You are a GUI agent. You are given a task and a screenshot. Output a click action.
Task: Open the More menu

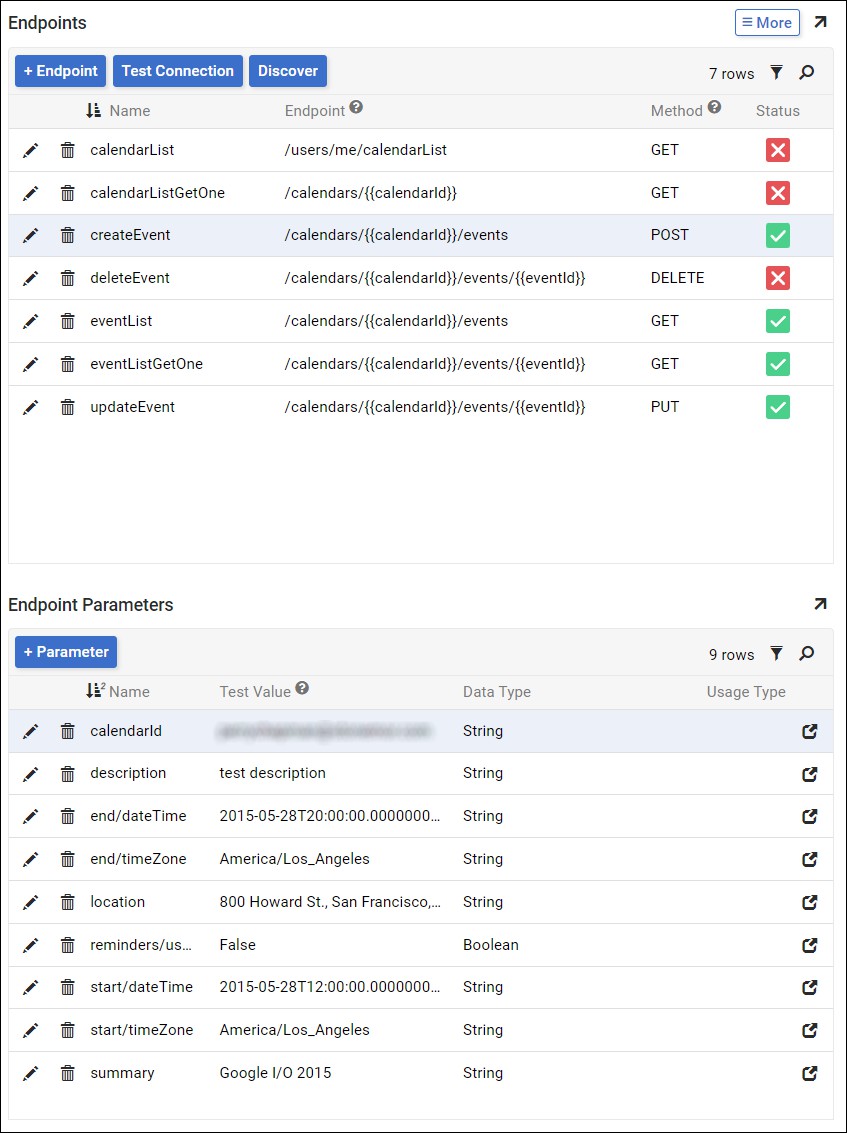[x=766, y=22]
